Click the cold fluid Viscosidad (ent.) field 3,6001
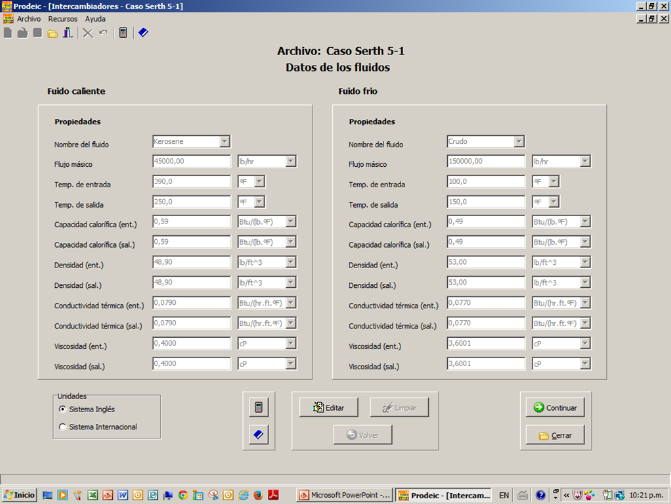 (486, 343)
